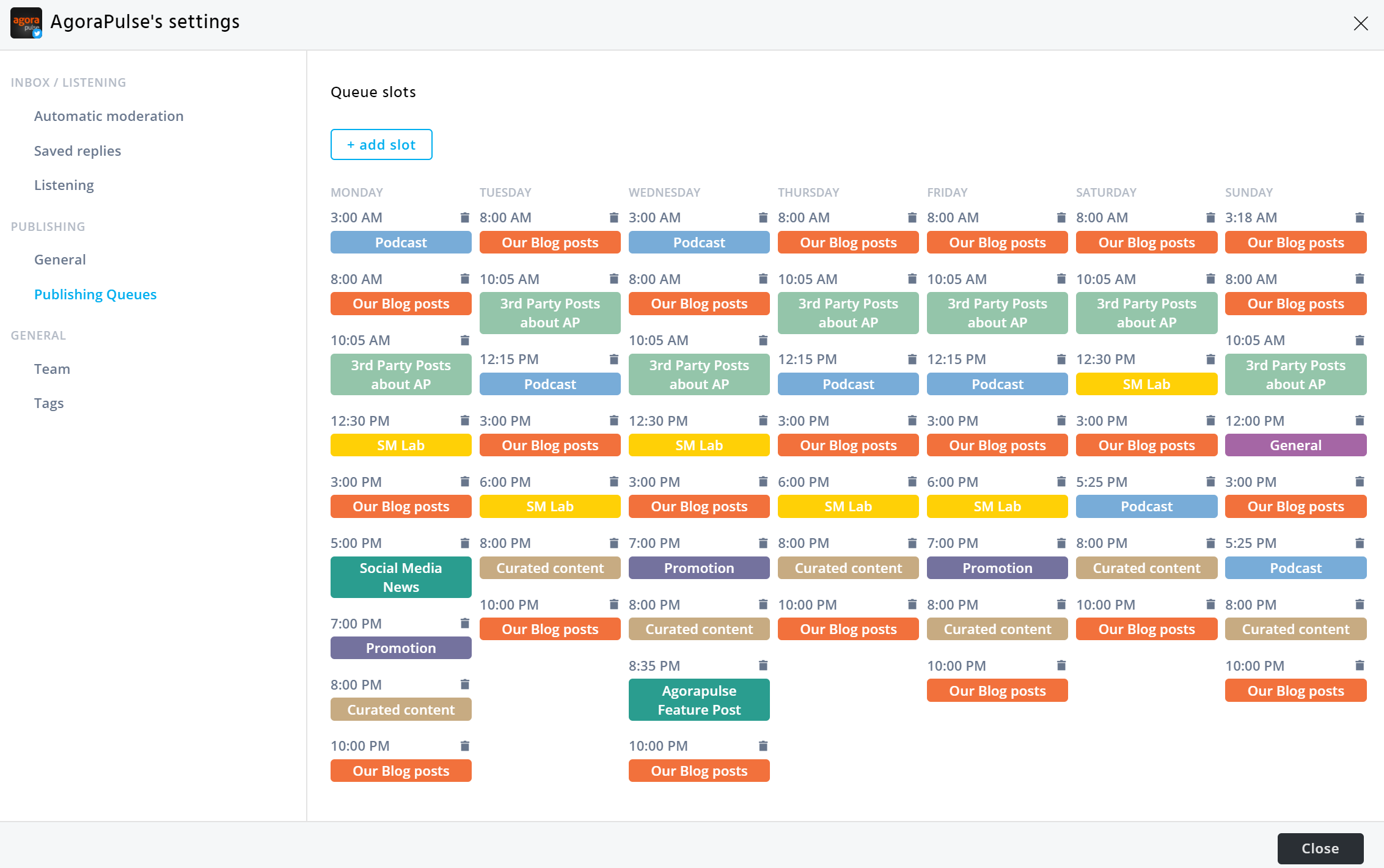Image resolution: width=1384 pixels, height=868 pixels.
Task: Remove Sunday 3:18 AM slot
Action: click(x=1359, y=217)
